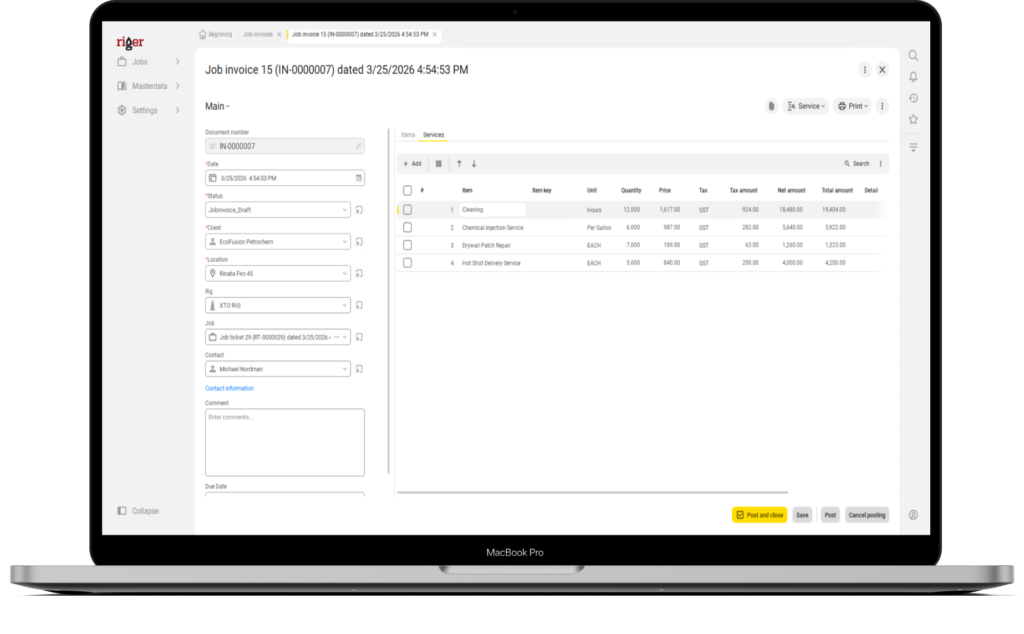The width and height of the screenshot is (1024, 634).
Task: Open the Print dropdown button
Action: [853, 106]
